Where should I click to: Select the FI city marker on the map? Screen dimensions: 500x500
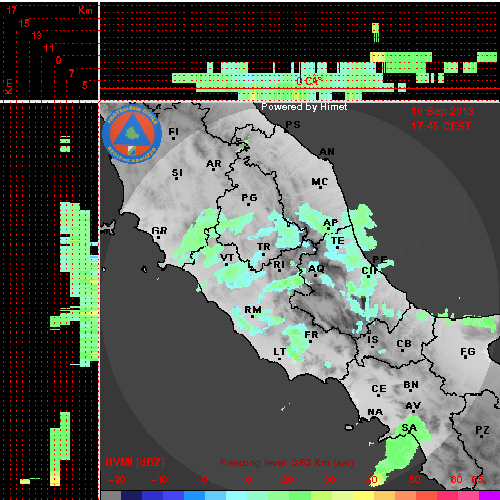[x=173, y=132]
